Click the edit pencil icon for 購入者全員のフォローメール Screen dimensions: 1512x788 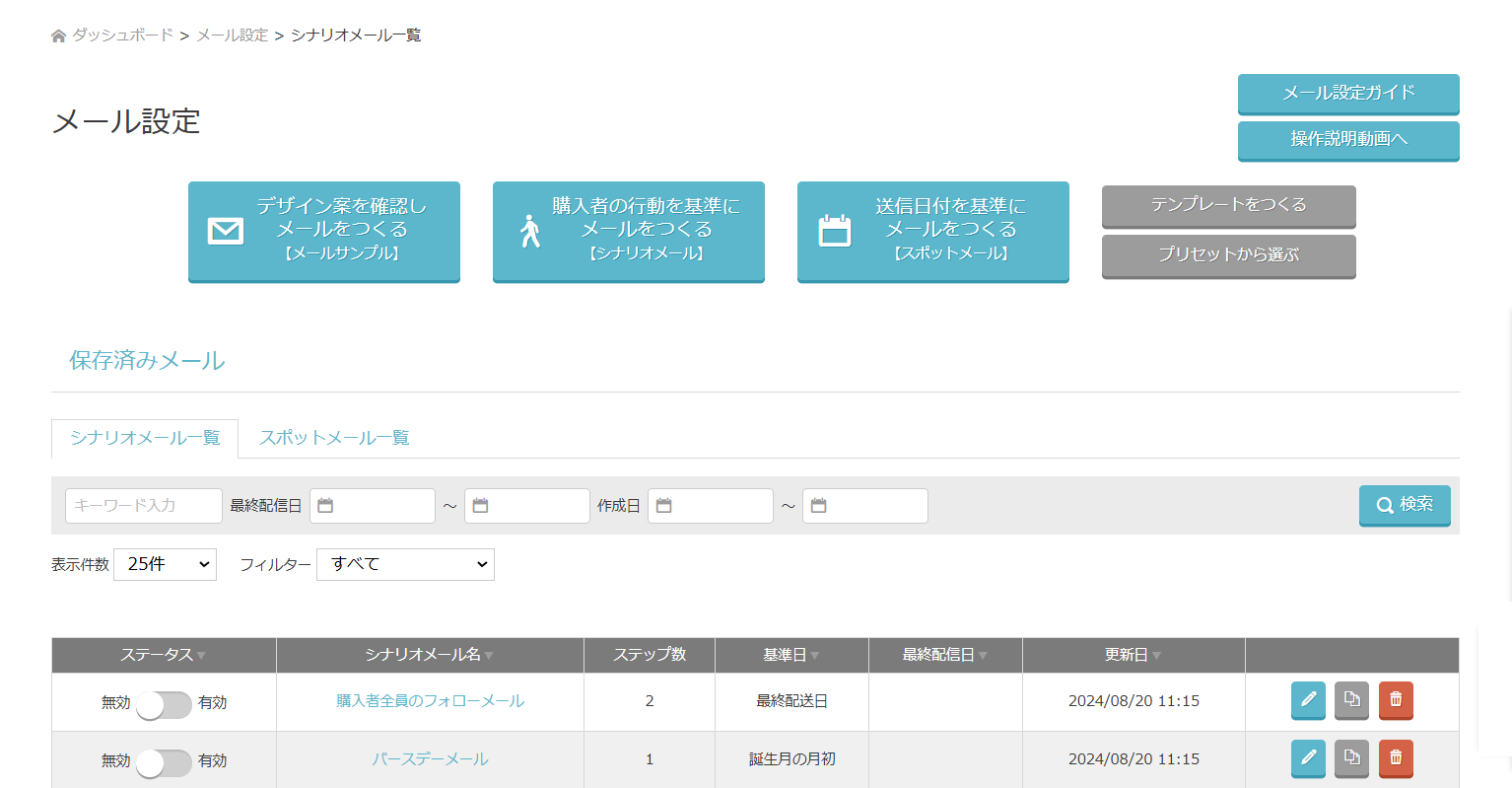[1308, 700]
